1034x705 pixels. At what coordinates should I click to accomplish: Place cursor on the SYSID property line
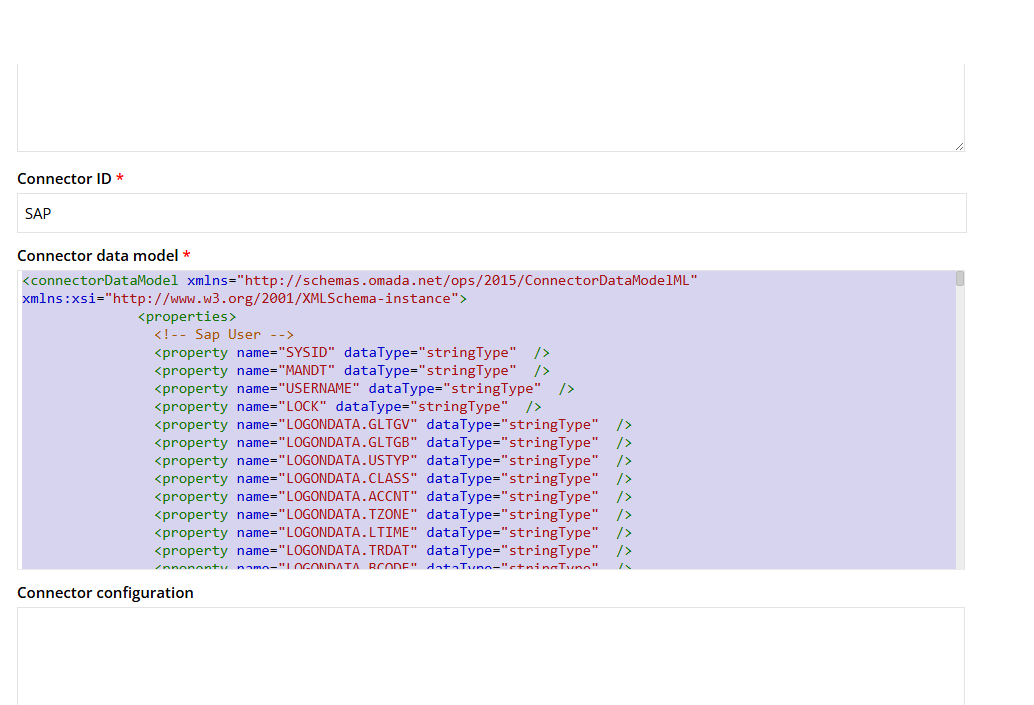pyautogui.click(x=351, y=353)
